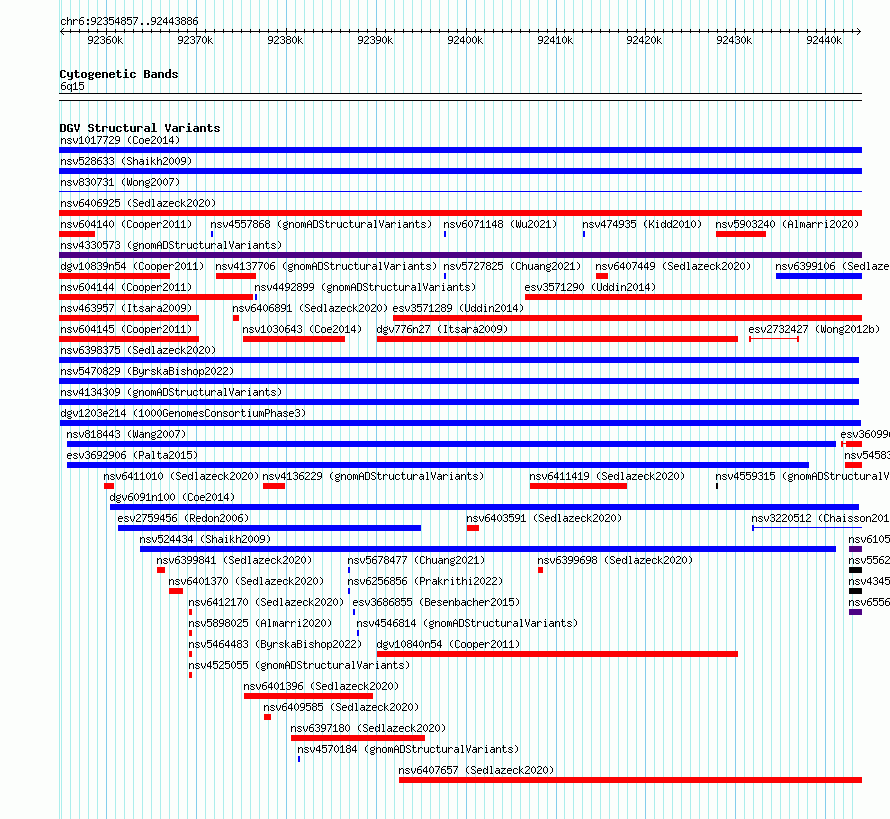Select the nsv818443 (Wang2007) label
The height and width of the screenshot is (819, 890).
pos(126,434)
